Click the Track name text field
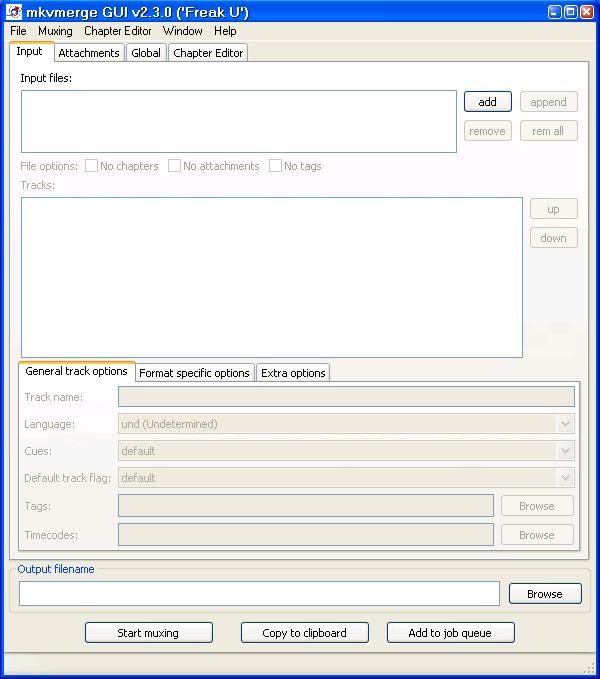600x679 pixels. pos(346,397)
